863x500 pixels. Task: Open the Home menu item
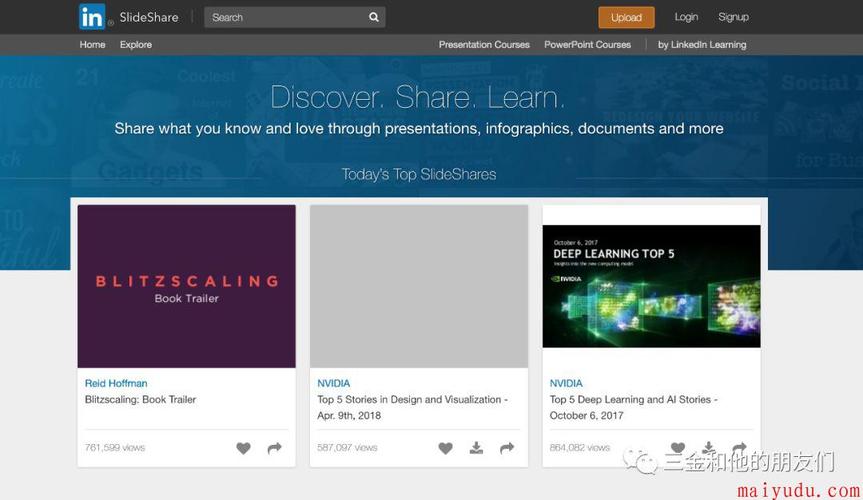coord(92,45)
